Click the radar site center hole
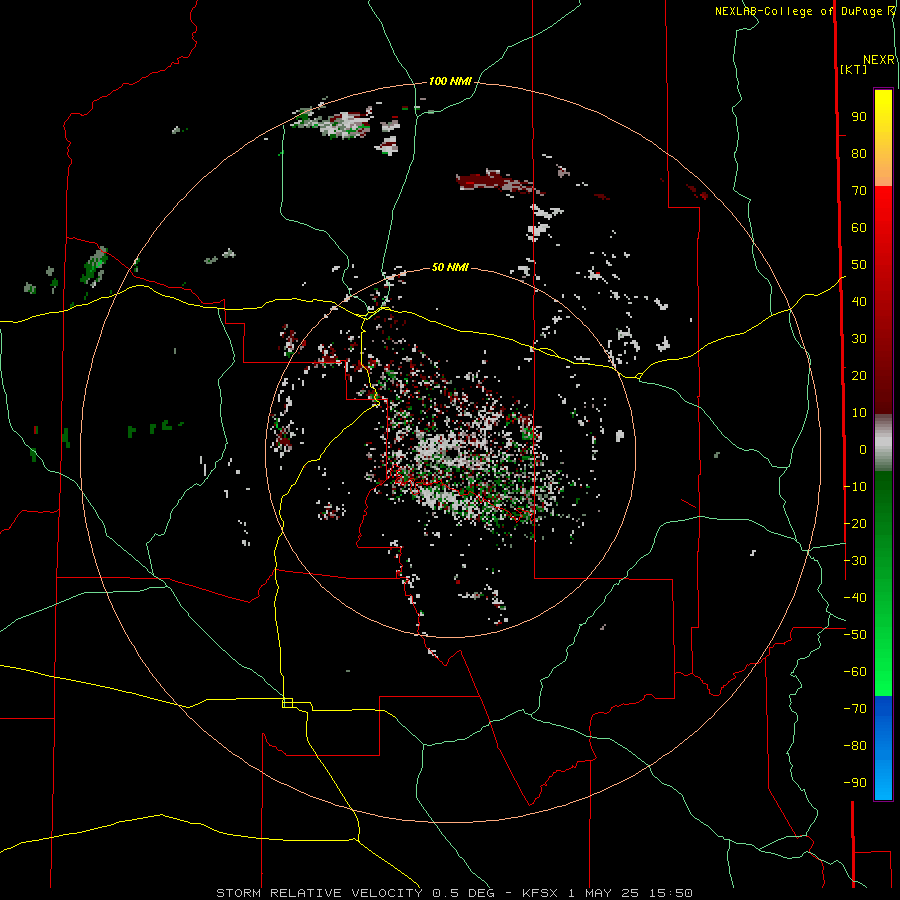900x900 pixels. pyautogui.click(x=452, y=453)
